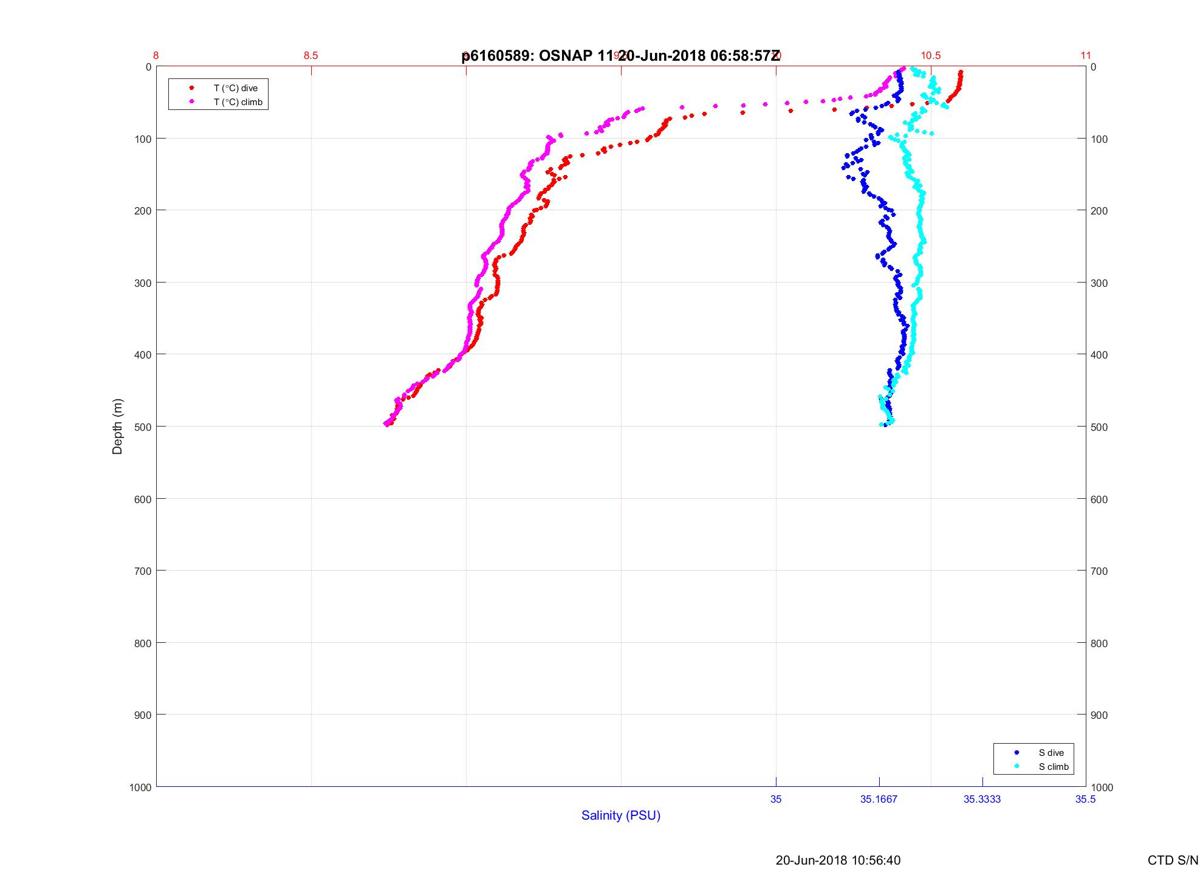The image size is (1200, 885).
Task: Select the 'T (°C) climb' legend label
Action: (x=240, y=102)
